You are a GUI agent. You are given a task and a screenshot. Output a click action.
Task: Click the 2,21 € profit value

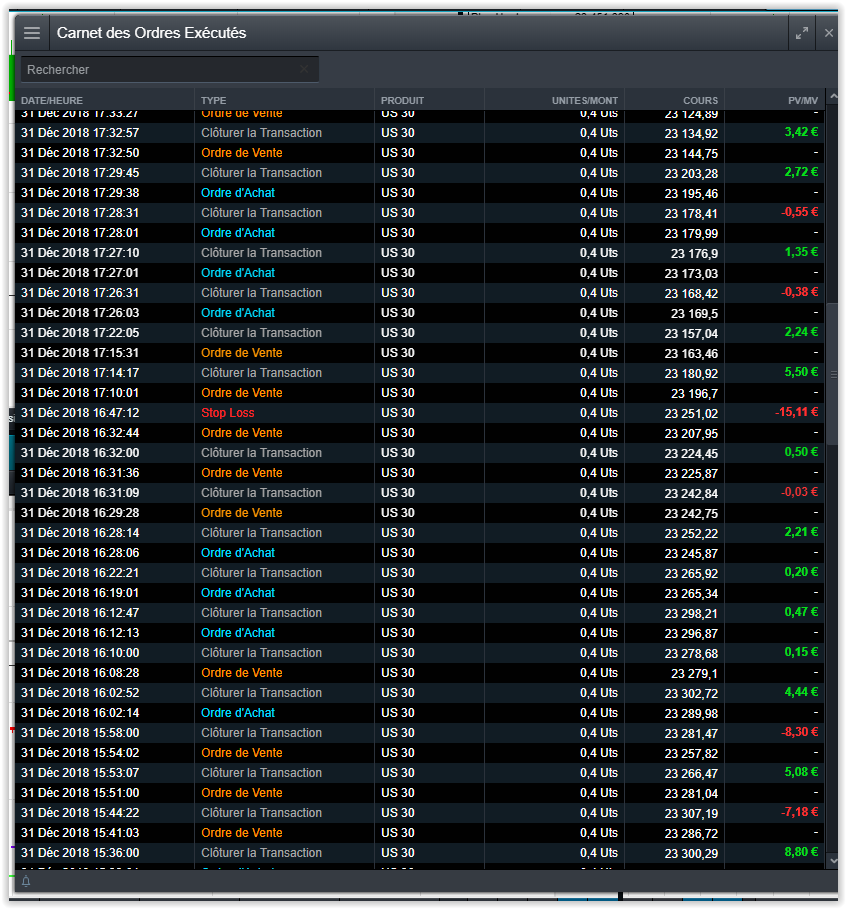[x=801, y=532]
